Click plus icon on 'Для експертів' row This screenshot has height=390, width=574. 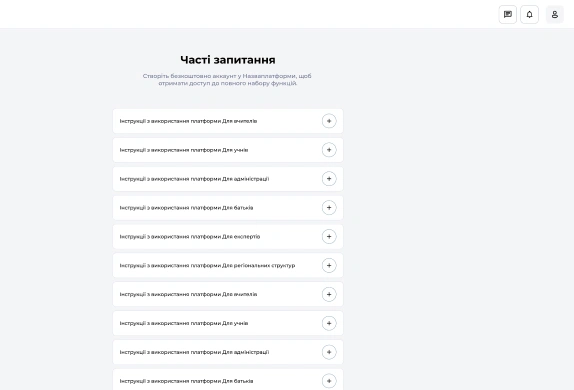(x=329, y=237)
